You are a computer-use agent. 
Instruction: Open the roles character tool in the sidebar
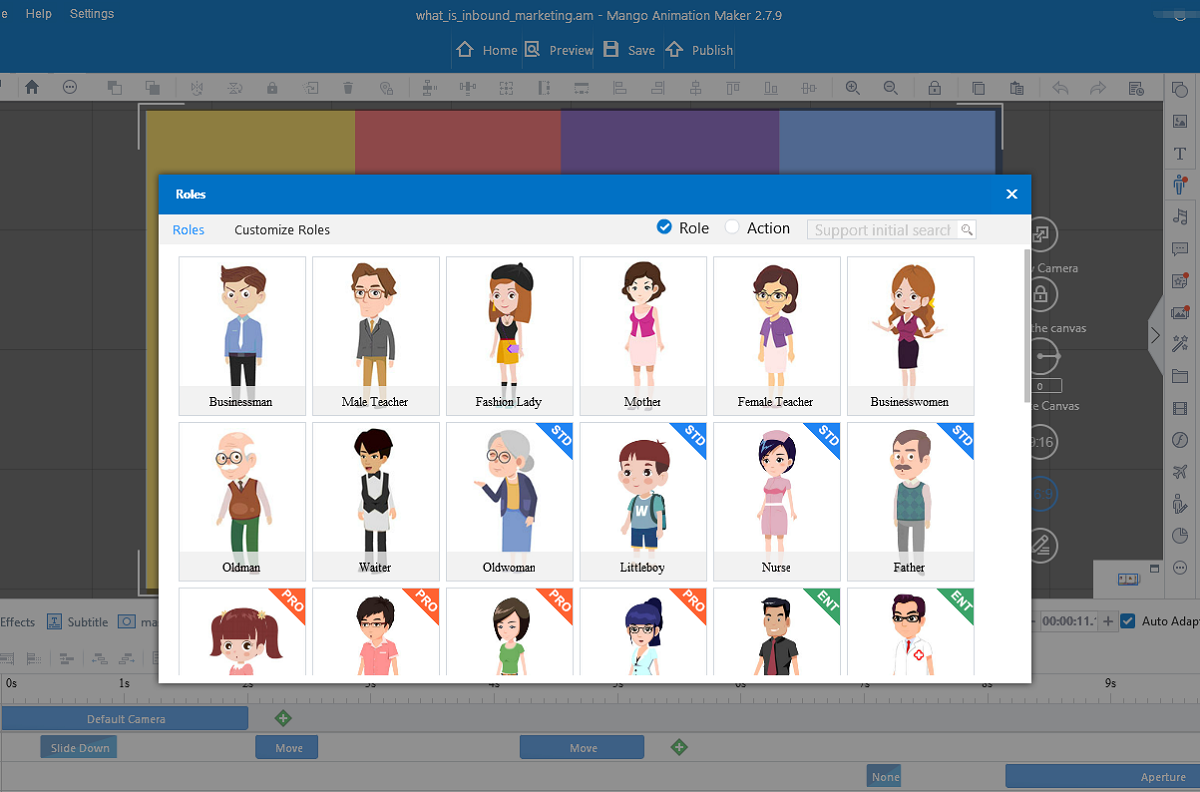(x=1180, y=184)
